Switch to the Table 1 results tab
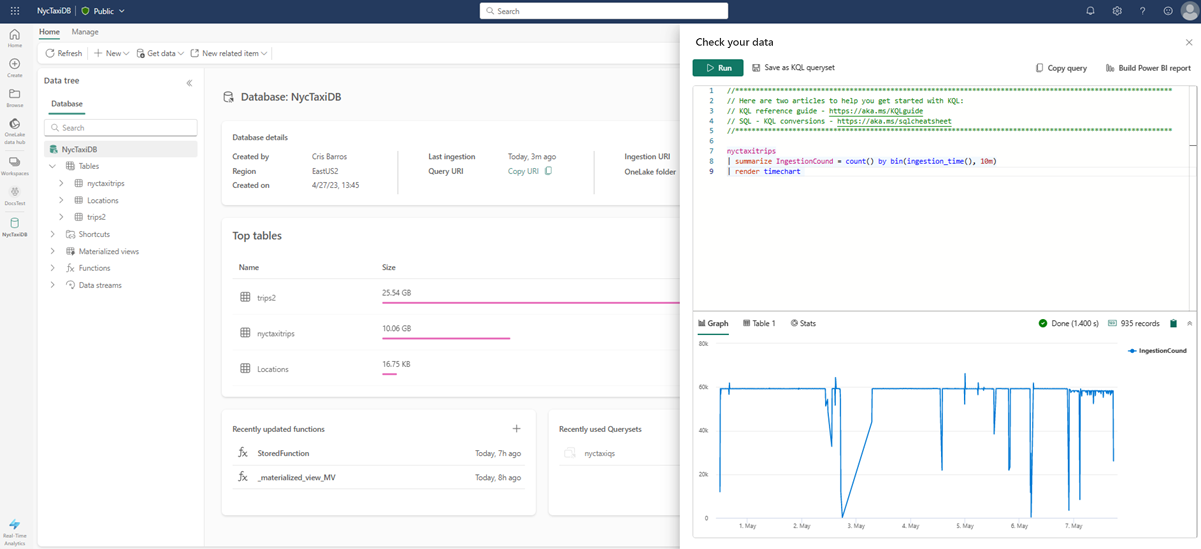 [x=758, y=324]
